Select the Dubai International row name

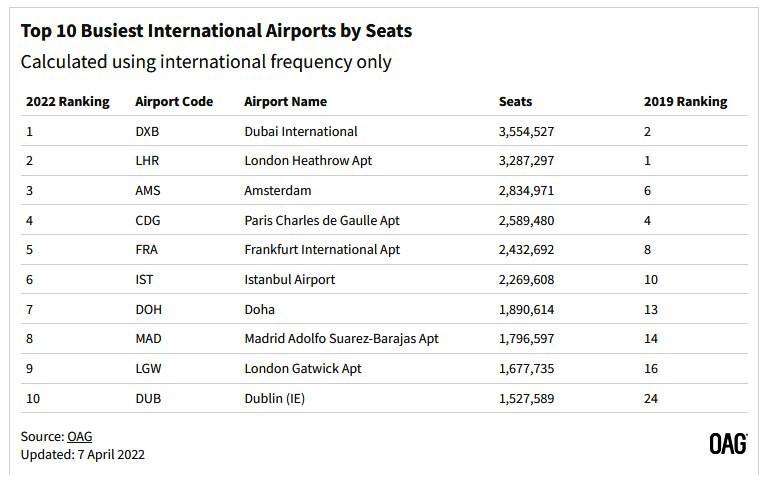(x=301, y=132)
